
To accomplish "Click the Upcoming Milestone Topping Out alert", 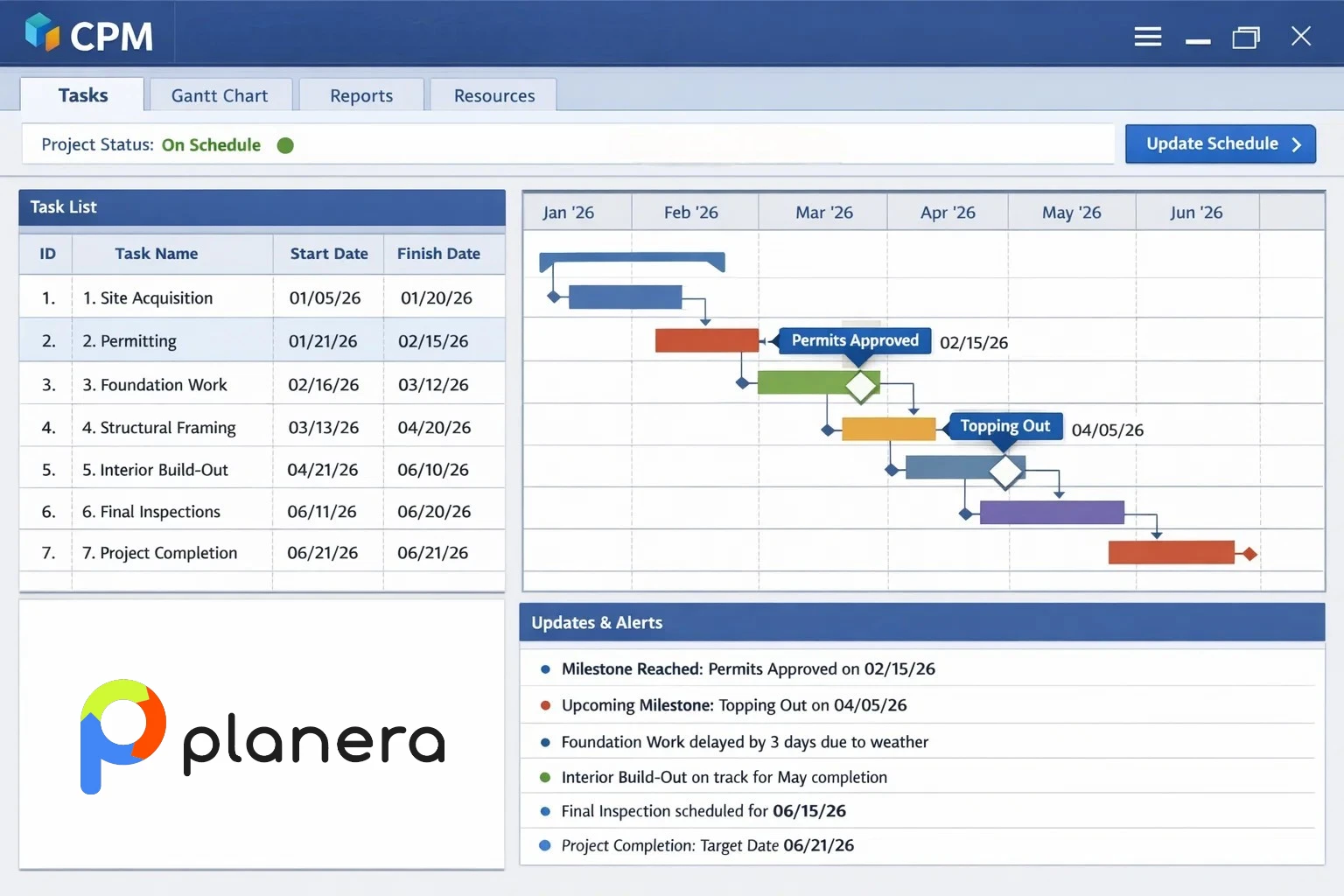I will pos(733,705).
